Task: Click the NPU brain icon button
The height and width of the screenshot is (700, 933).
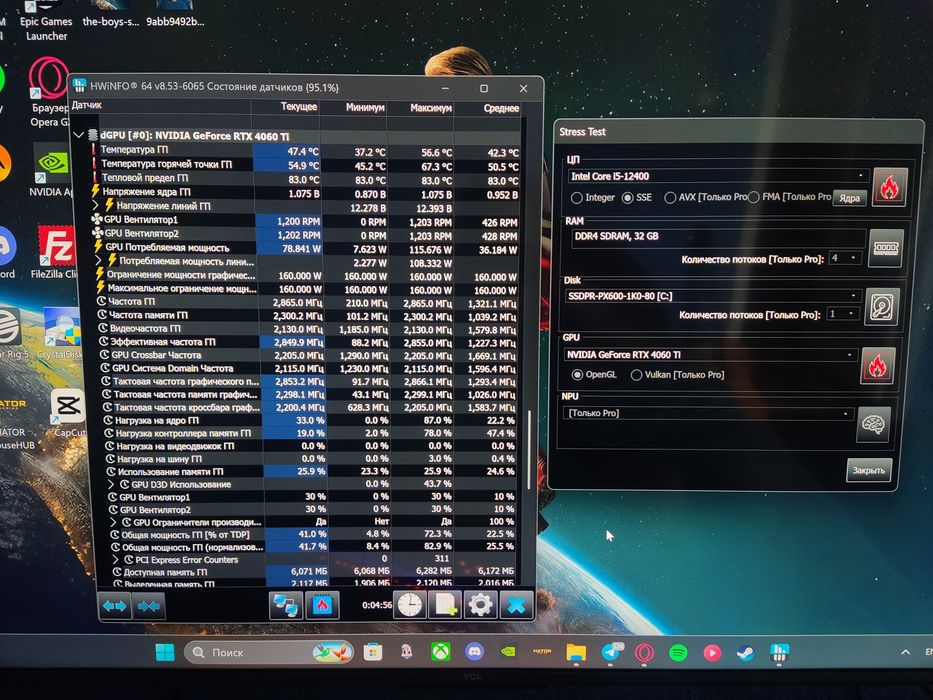Action: [873, 424]
